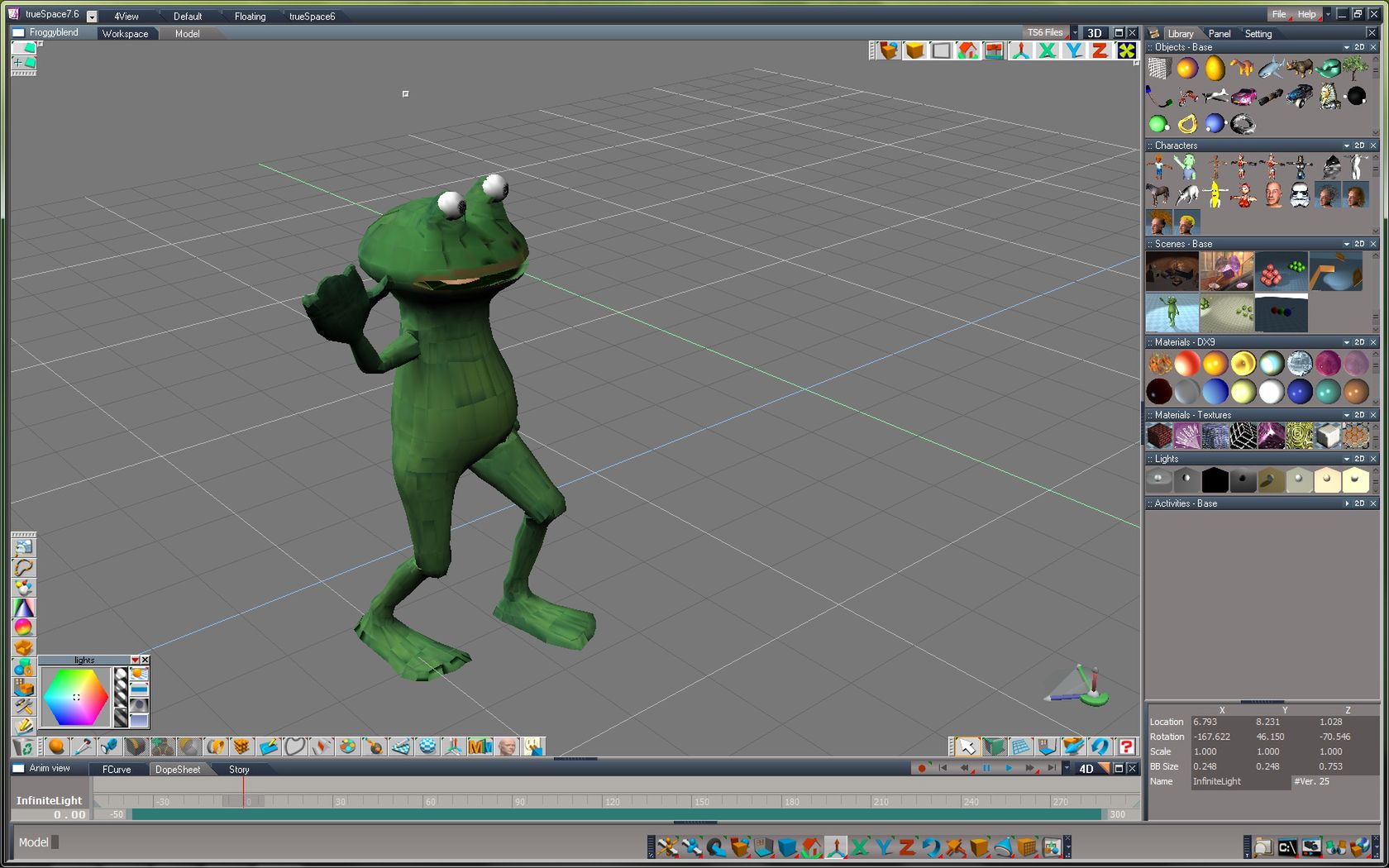
Task: Click the yellow-green toggle icon at top right
Action: 1125,50
